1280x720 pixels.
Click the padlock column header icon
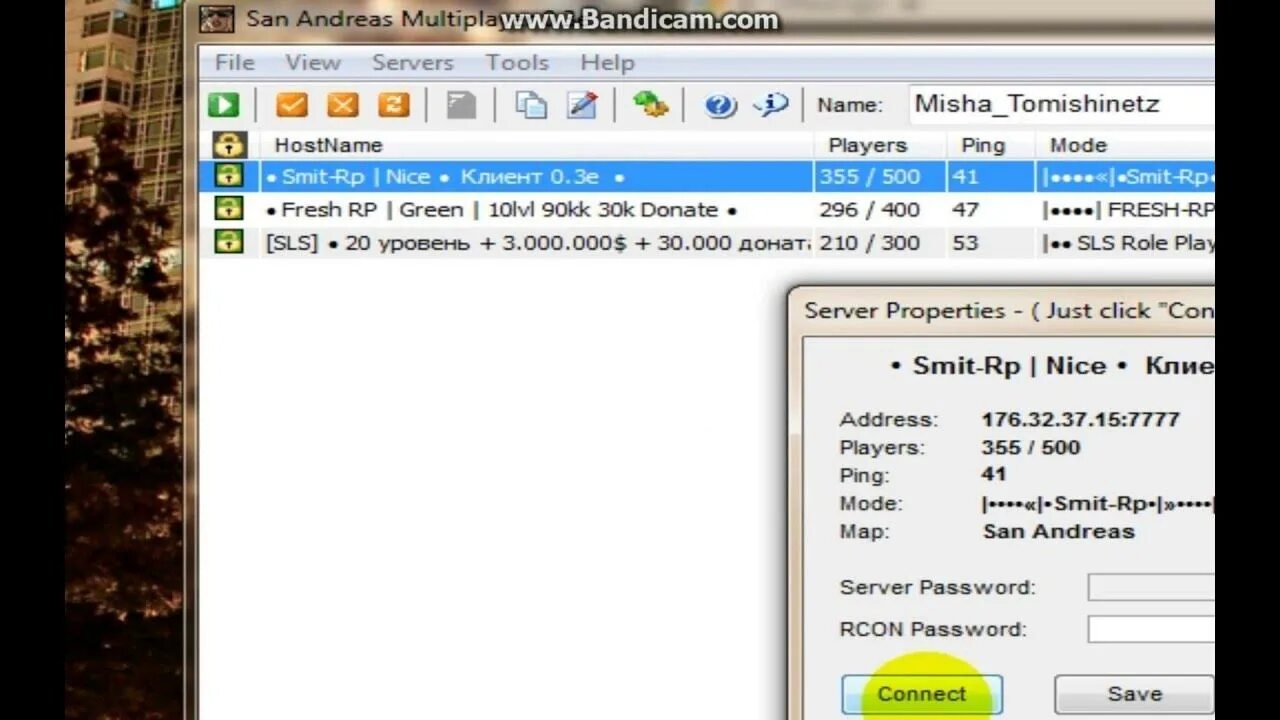click(x=229, y=145)
